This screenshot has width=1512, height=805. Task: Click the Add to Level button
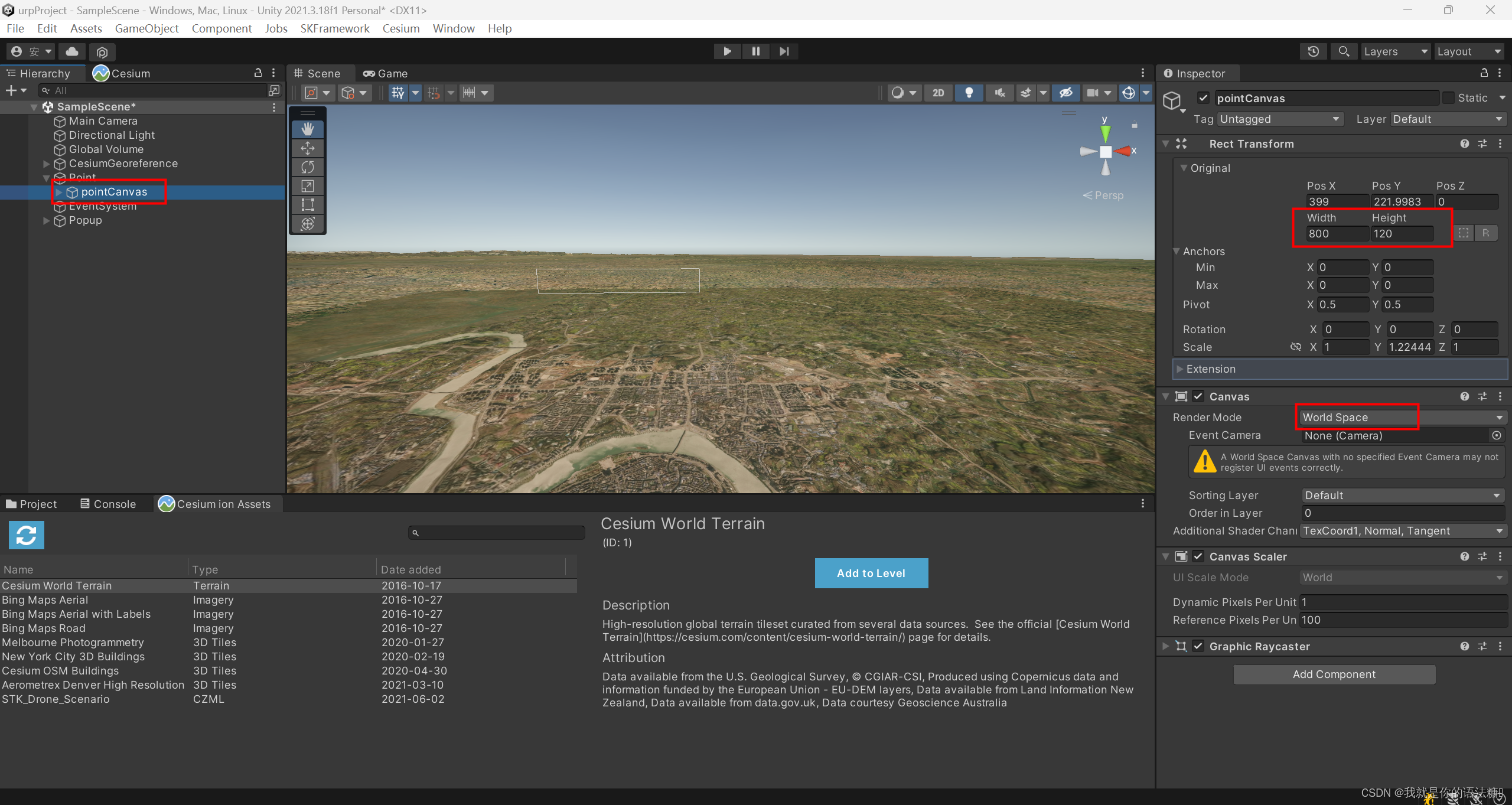pyautogui.click(x=871, y=572)
